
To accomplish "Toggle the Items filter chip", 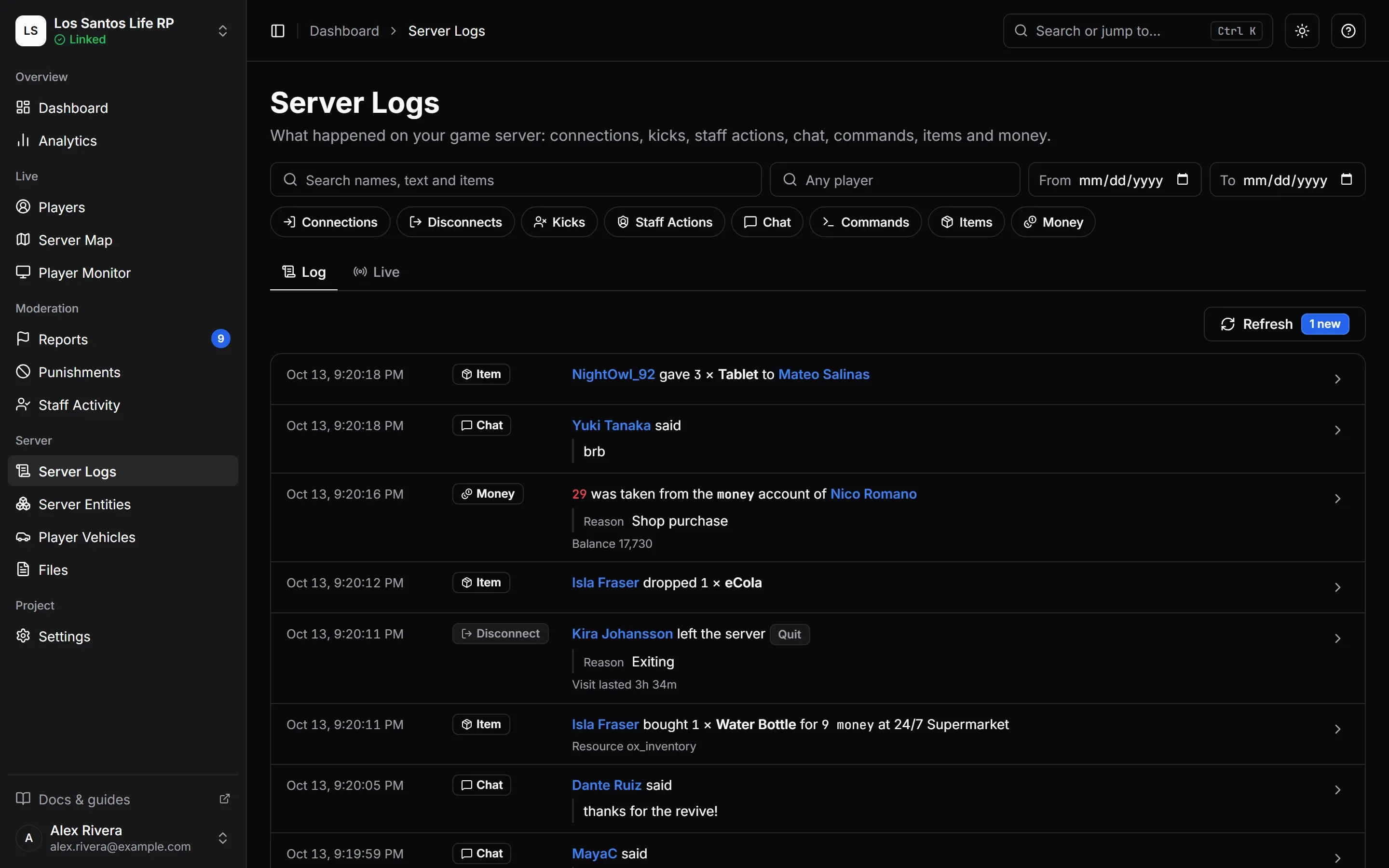I will [967, 222].
